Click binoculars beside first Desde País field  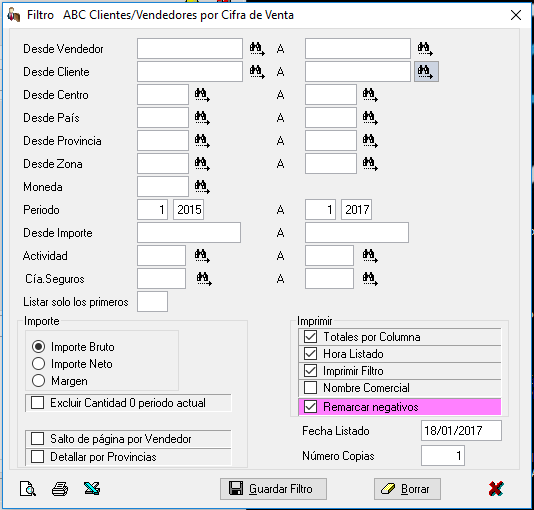(202, 118)
